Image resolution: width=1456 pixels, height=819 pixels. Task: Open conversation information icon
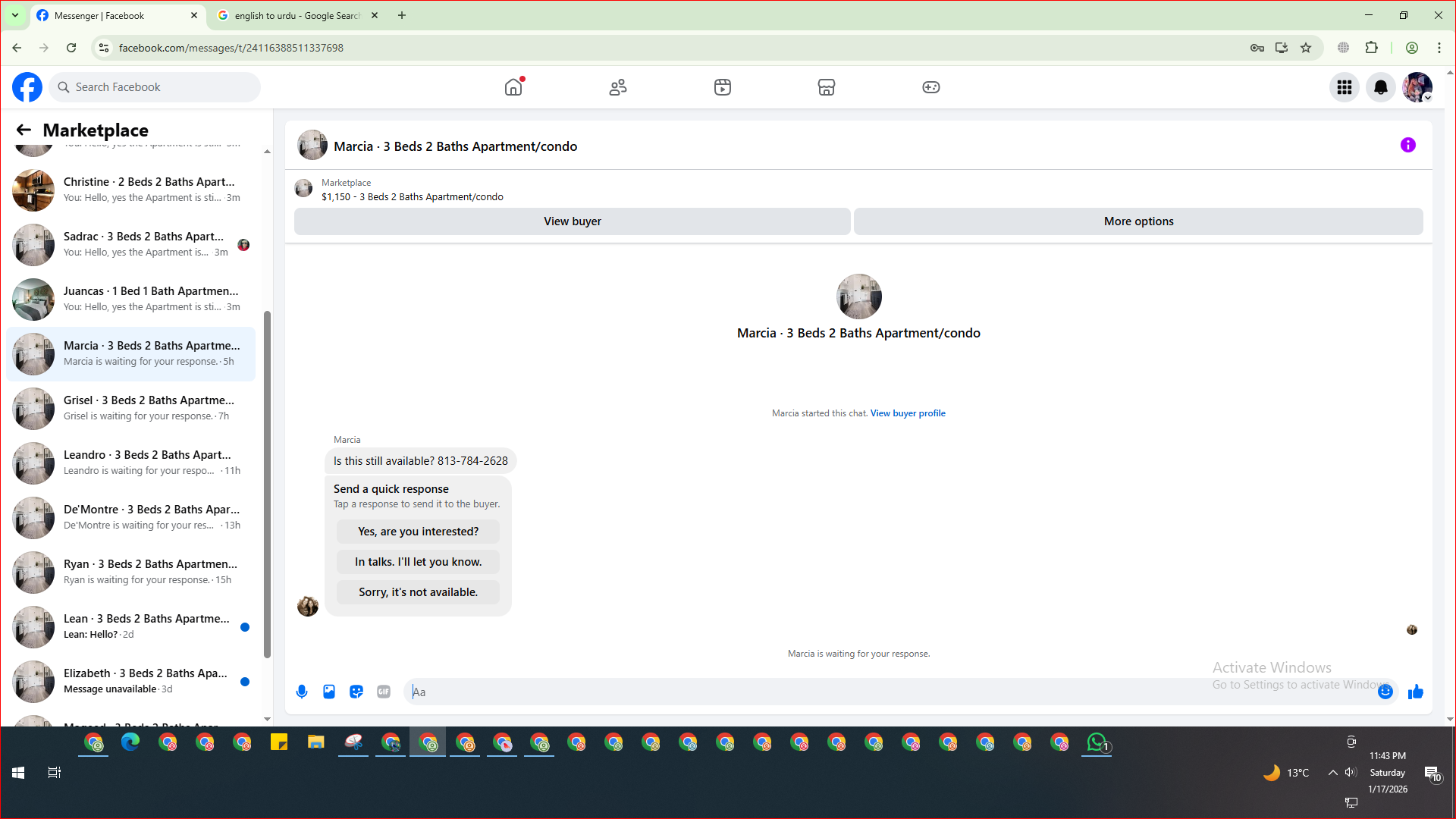1407,145
